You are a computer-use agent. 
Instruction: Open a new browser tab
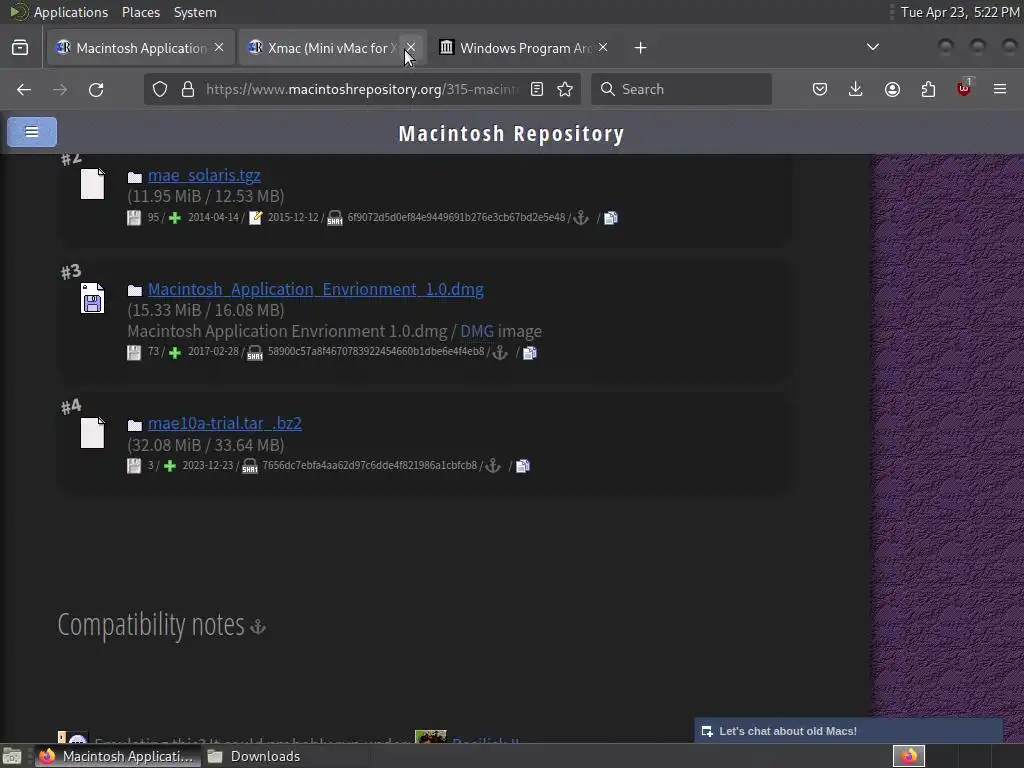pyautogui.click(x=641, y=48)
